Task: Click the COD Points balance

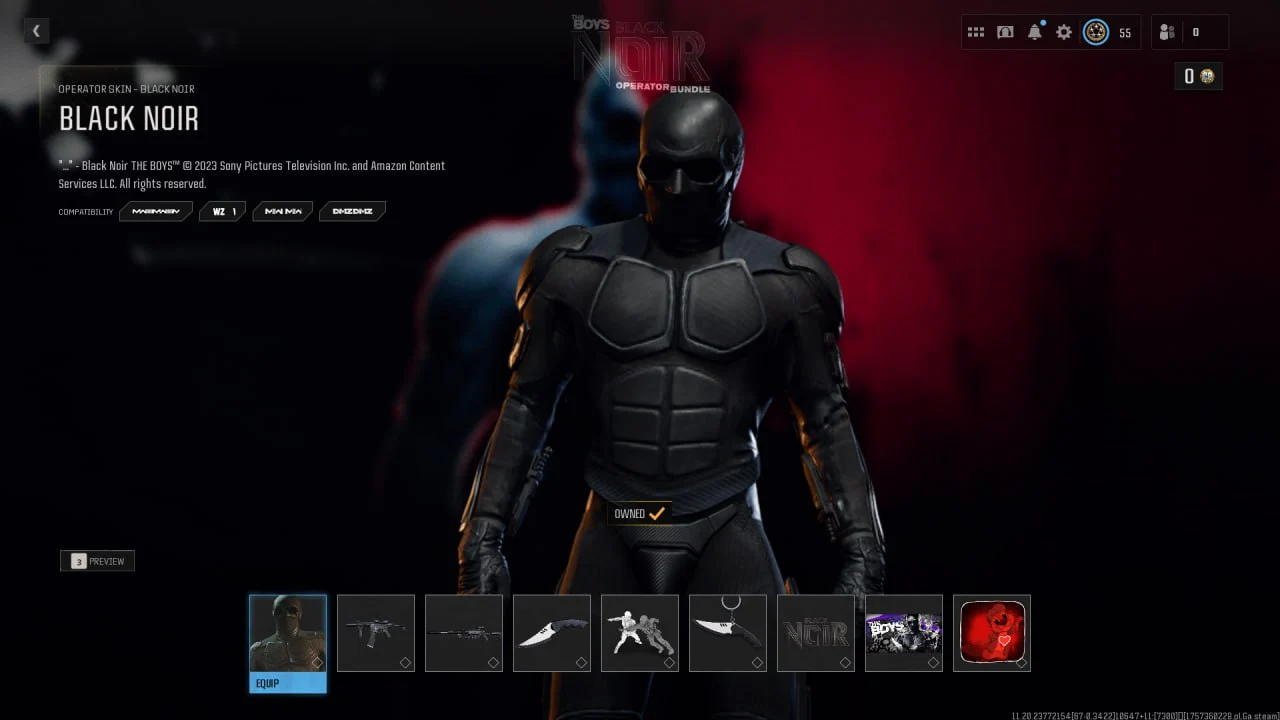Action: point(1198,76)
